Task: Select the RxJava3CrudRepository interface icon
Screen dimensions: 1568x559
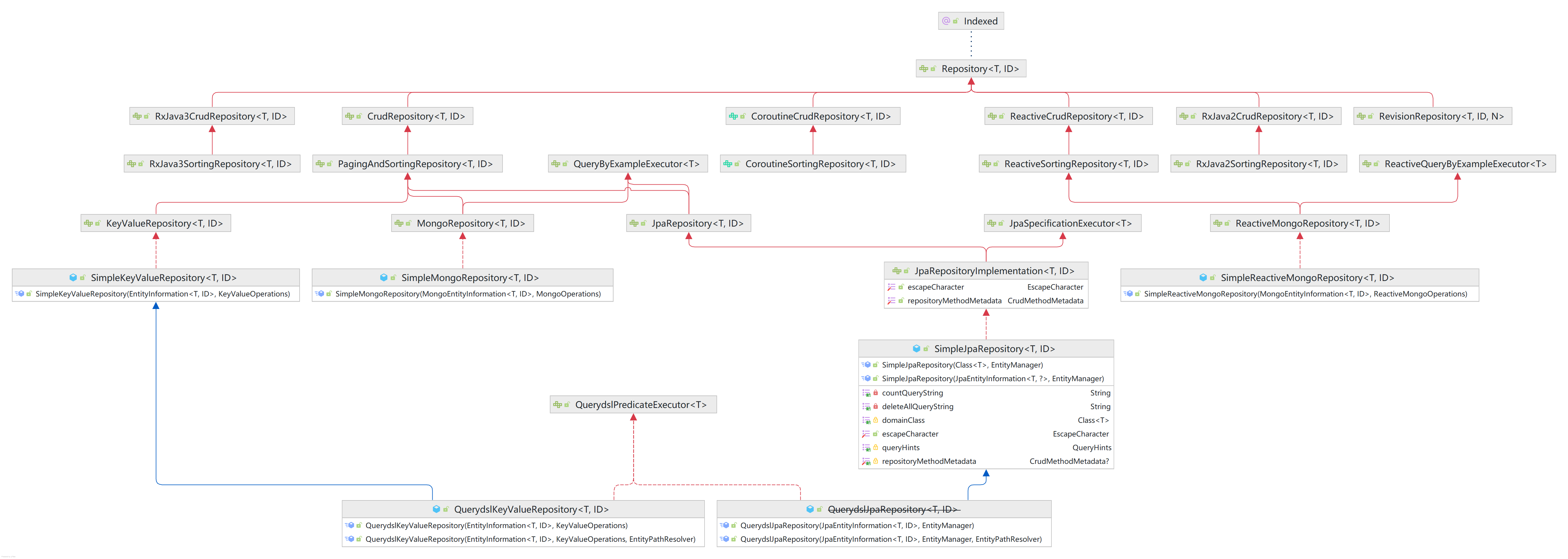Action: 137,116
